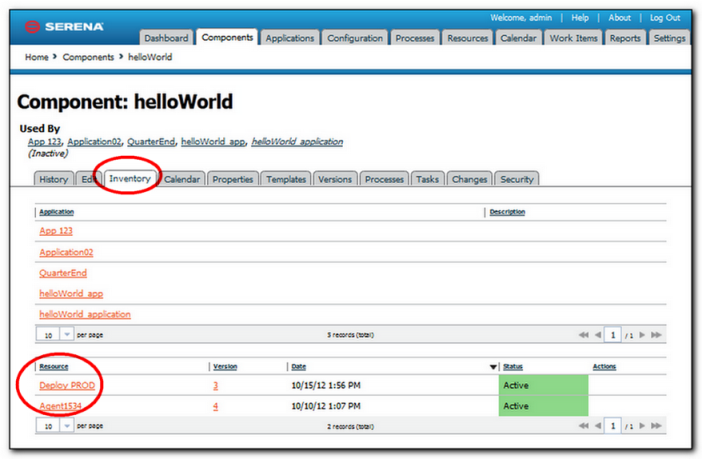This screenshot has width=702, height=459.
Task: Click Log Out link
Action: pos(665,18)
